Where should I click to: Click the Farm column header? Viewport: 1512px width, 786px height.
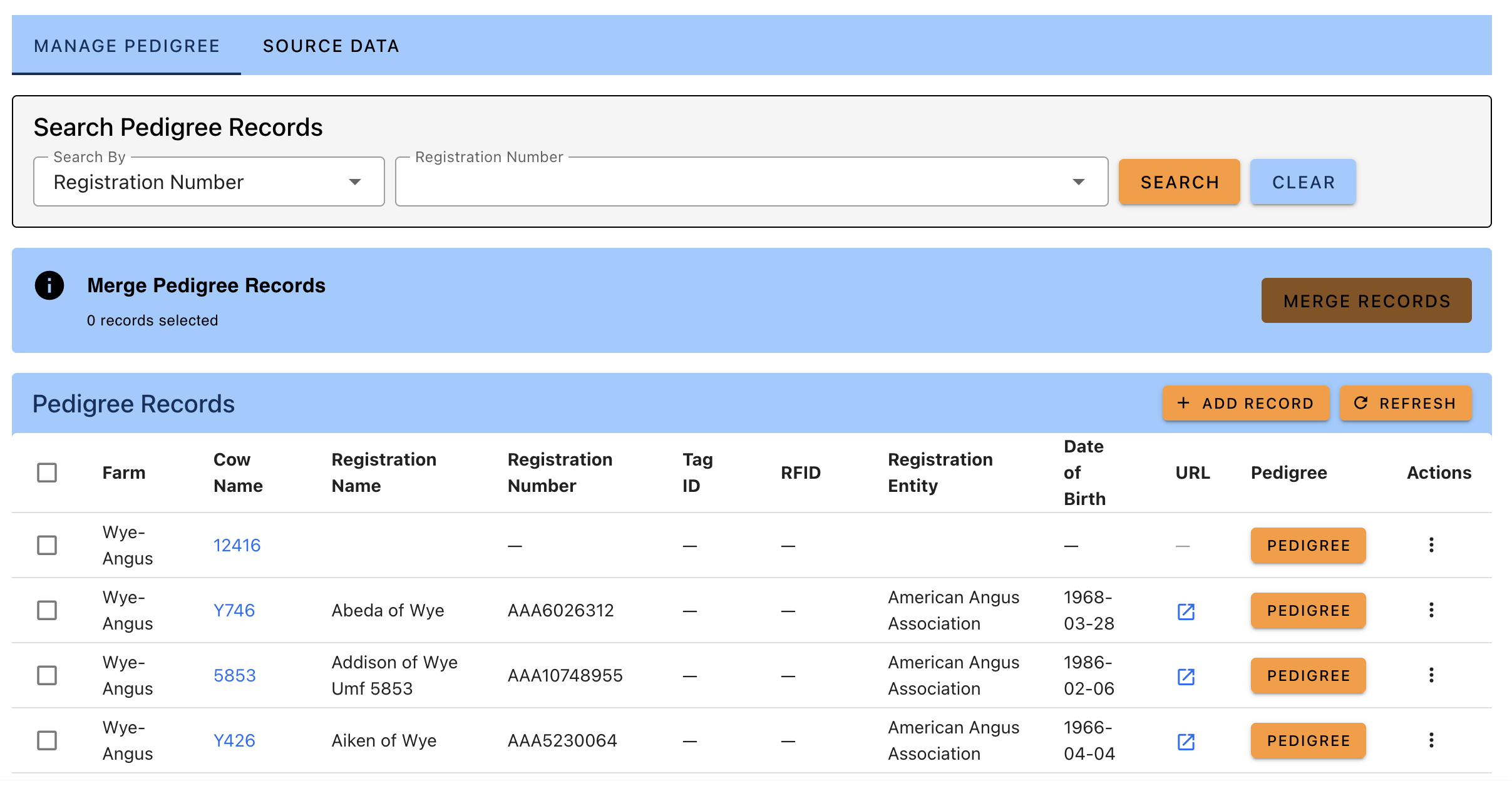pos(124,473)
